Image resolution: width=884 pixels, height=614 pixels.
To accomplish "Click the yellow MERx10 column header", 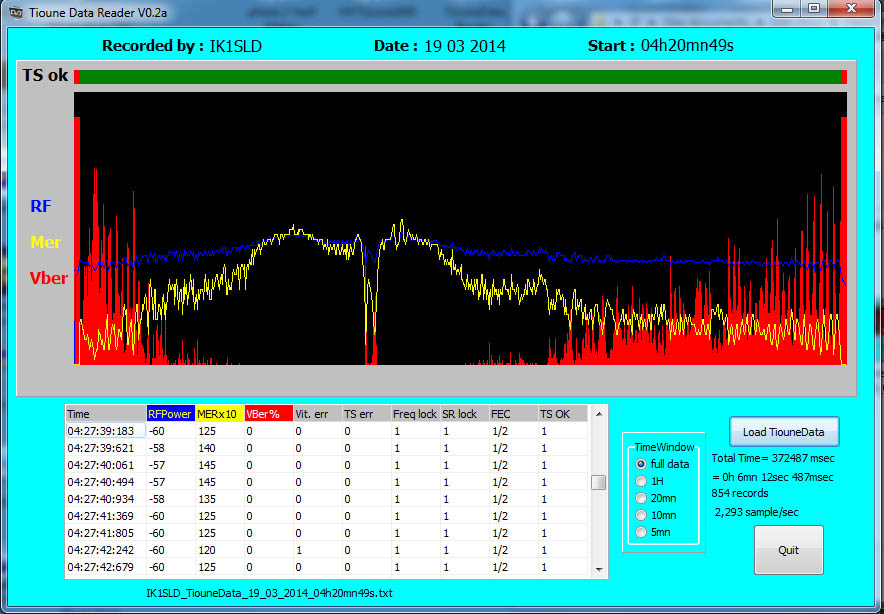I will pyautogui.click(x=219, y=413).
